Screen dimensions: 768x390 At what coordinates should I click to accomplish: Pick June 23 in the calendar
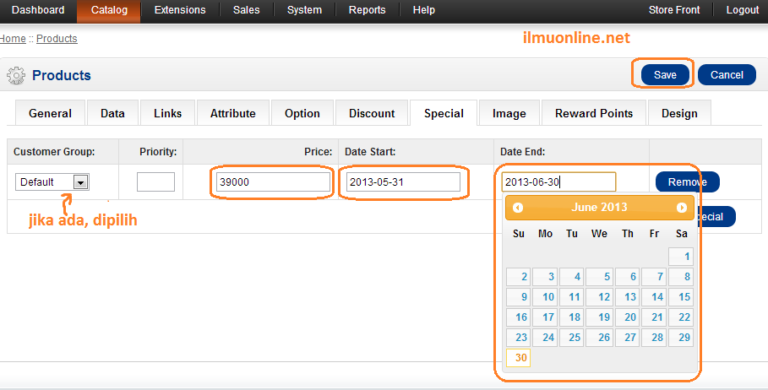pos(518,337)
